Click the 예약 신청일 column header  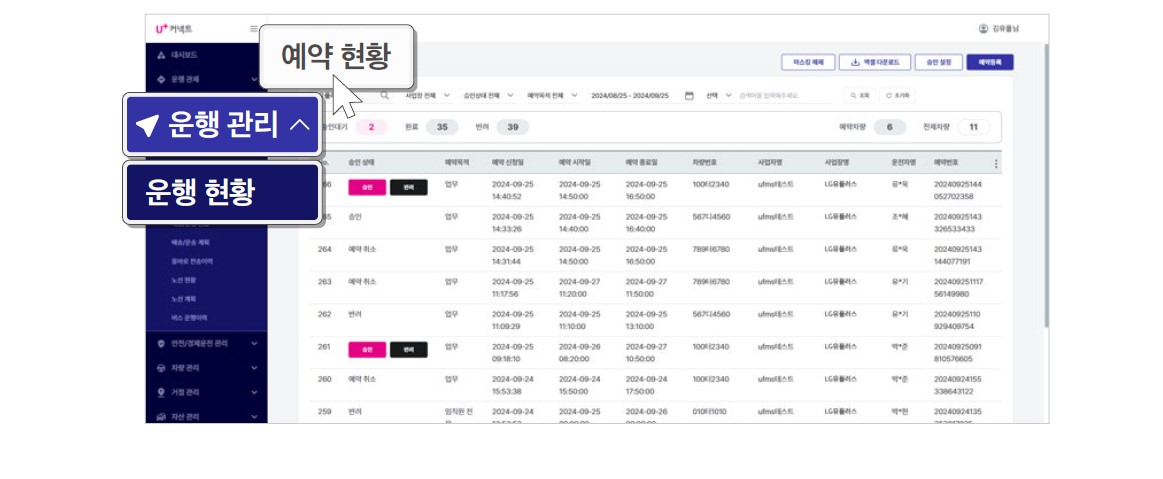pyautogui.click(x=507, y=162)
